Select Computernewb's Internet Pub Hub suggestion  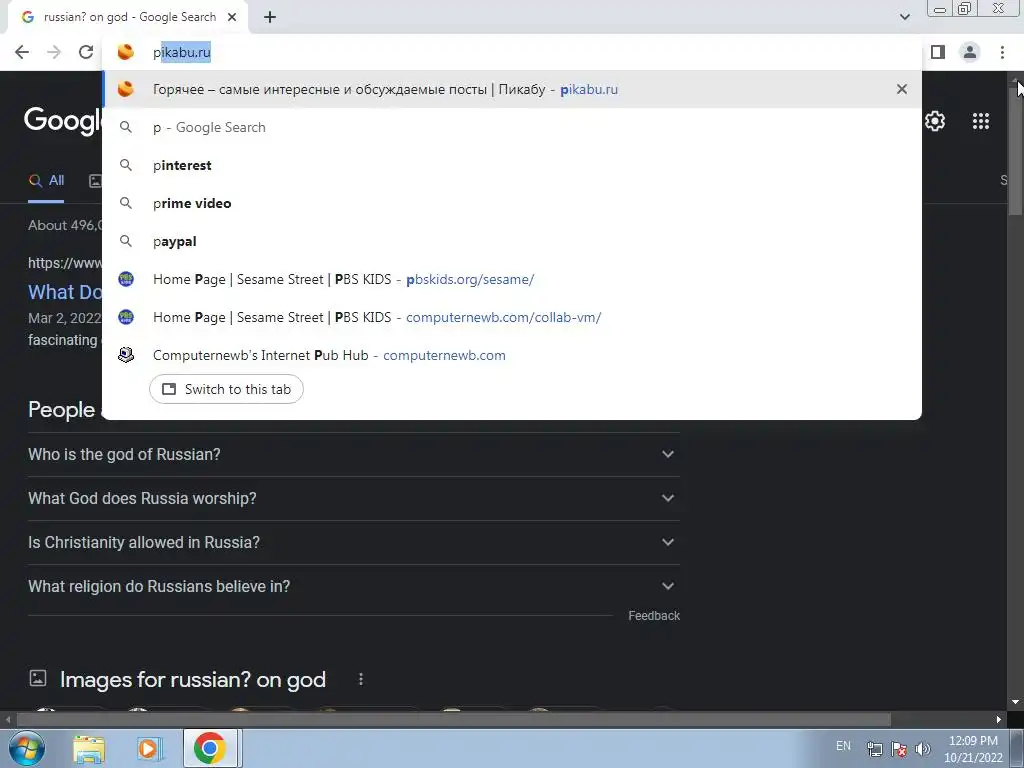[x=512, y=355]
